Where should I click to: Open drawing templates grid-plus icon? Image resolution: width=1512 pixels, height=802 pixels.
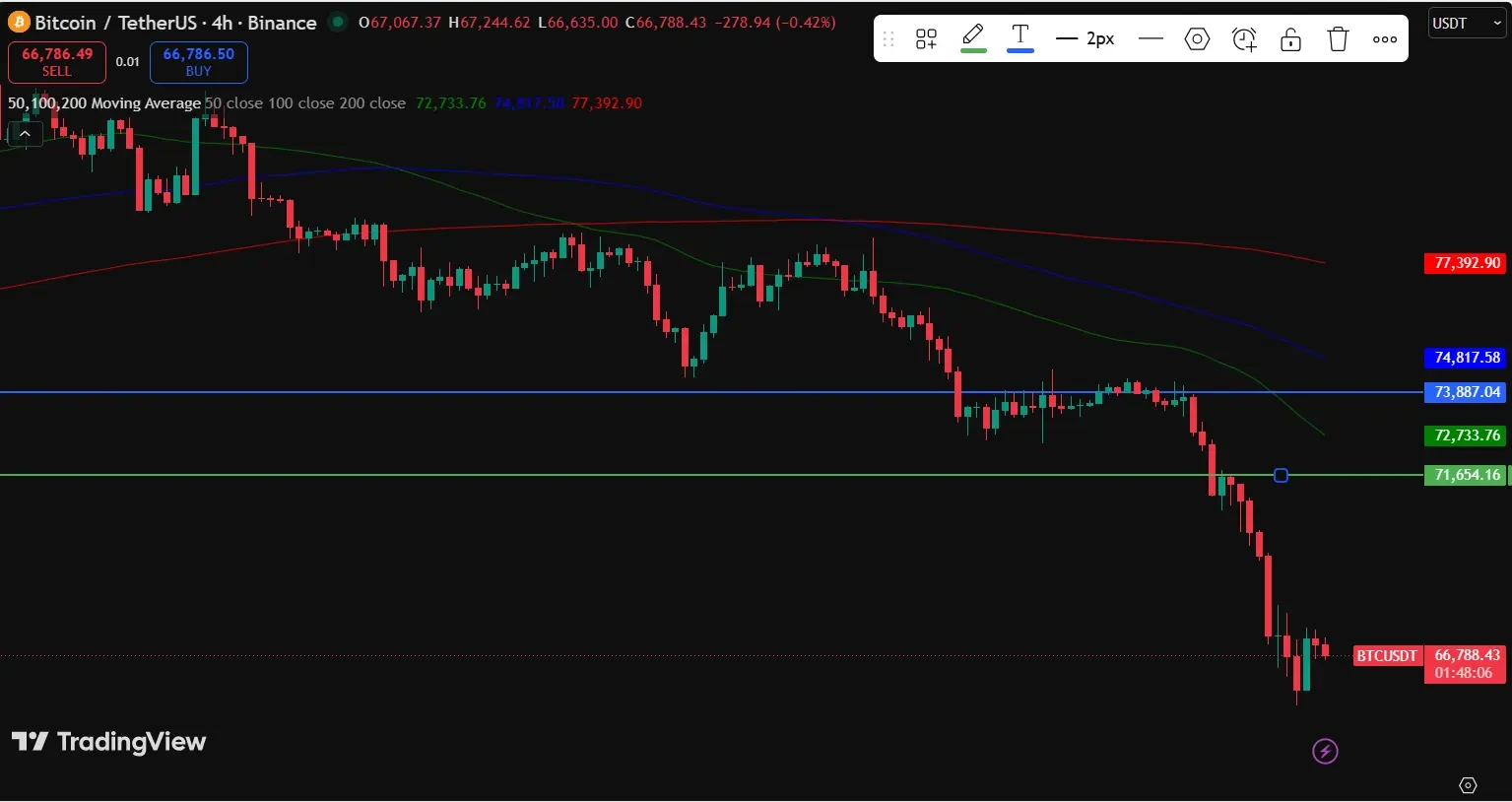tap(926, 39)
